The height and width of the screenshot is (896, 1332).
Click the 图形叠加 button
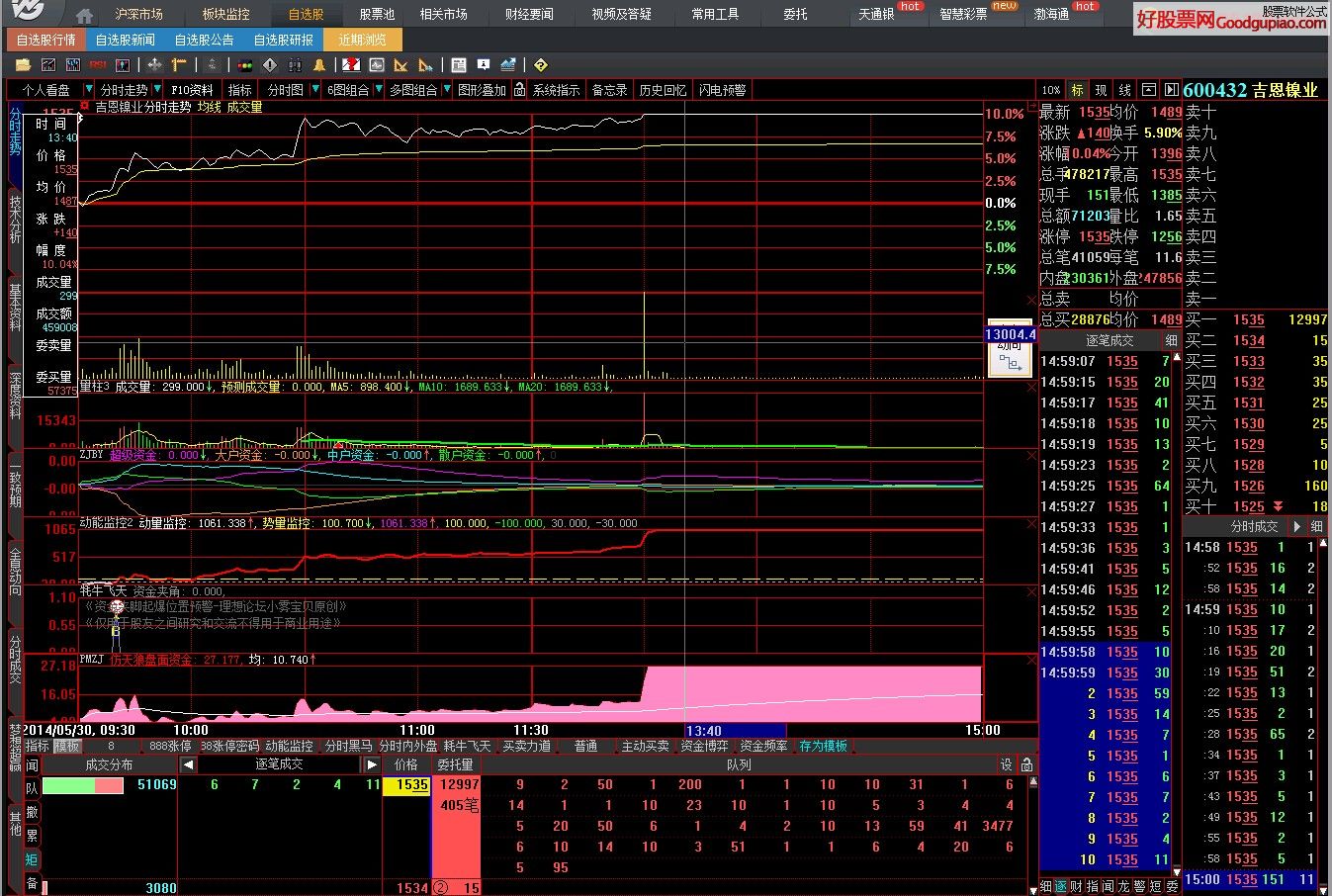point(482,90)
